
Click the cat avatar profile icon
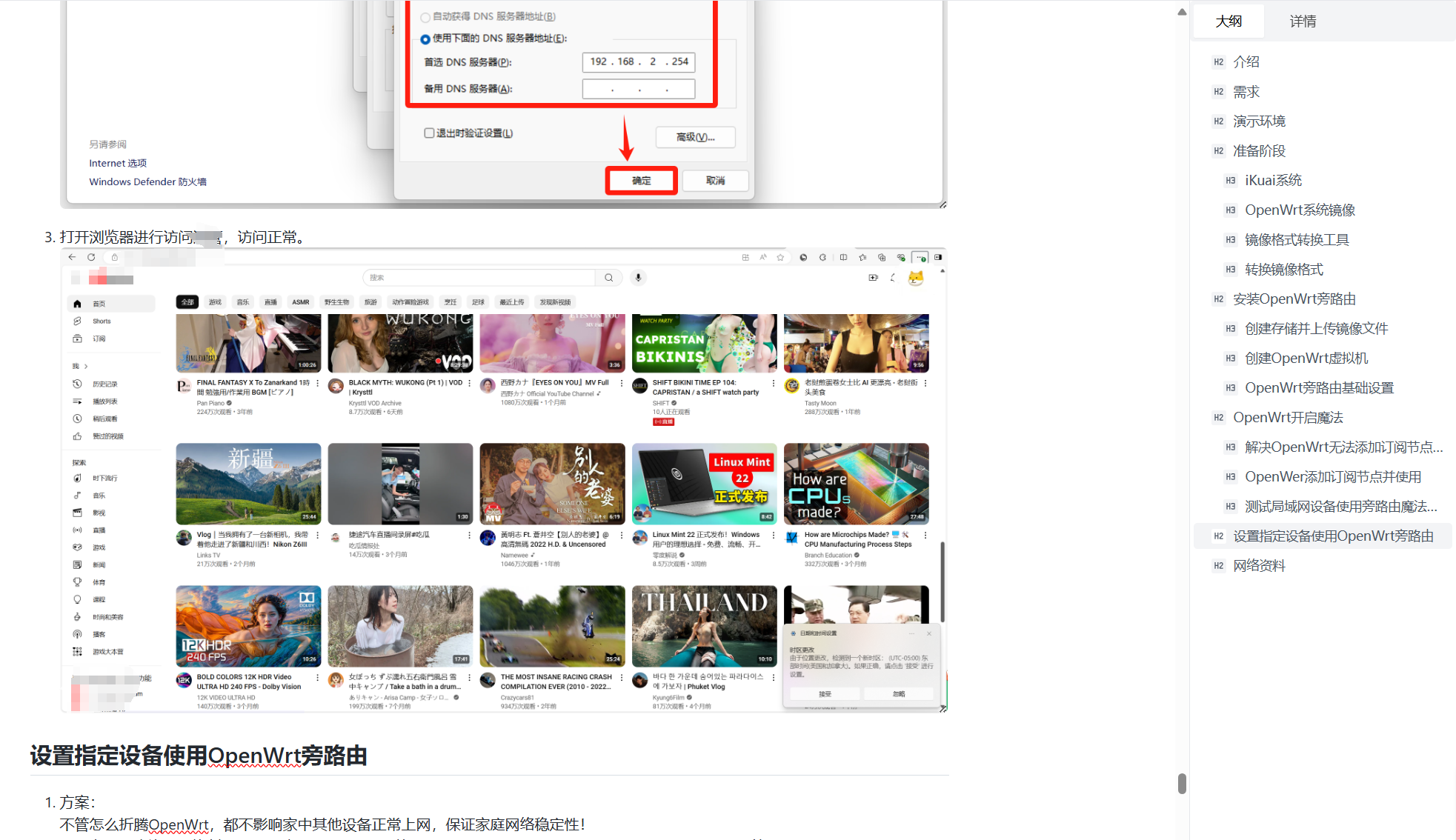[x=916, y=278]
